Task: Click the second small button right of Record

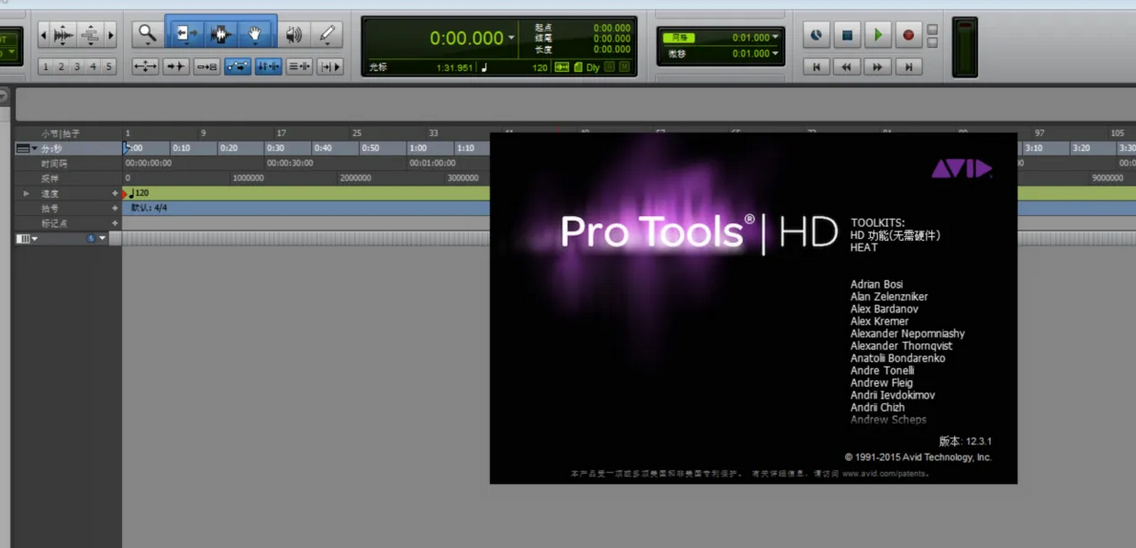Action: (932, 43)
